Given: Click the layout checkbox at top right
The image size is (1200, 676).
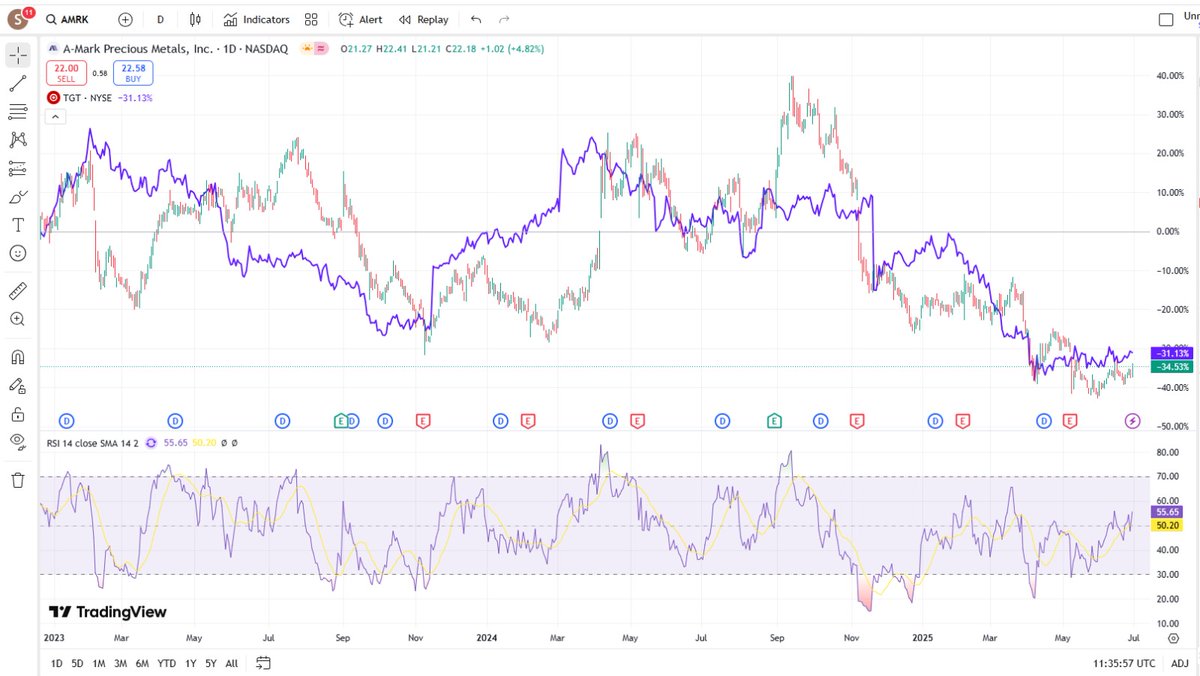Looking at the screenshot, I should coord(1165,19).
